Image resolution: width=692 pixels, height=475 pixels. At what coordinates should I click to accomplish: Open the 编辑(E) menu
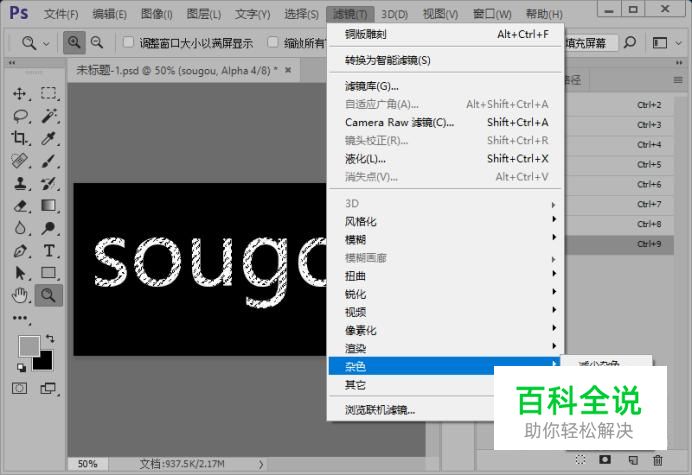(109, 14)
